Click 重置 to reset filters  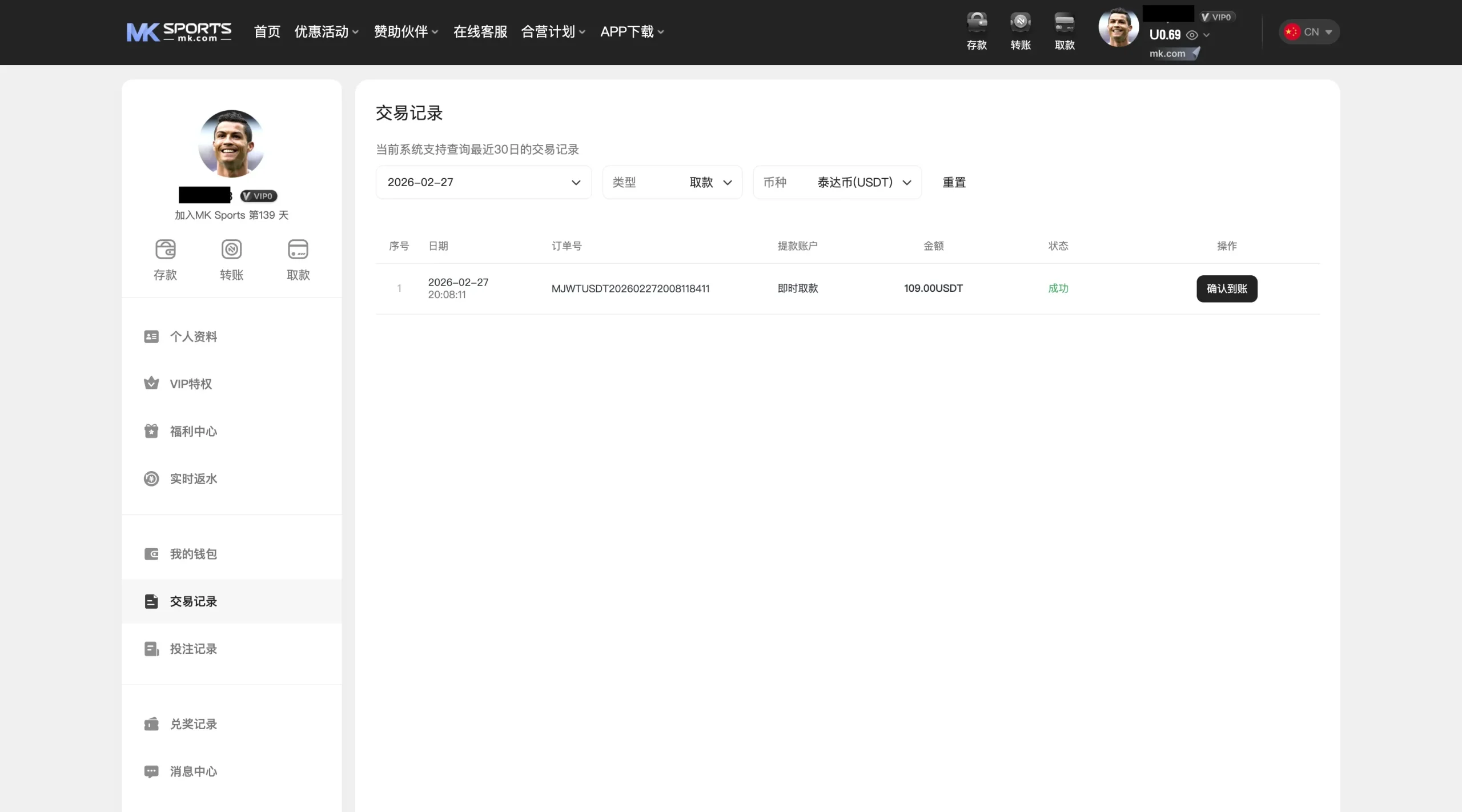pos(954,182)
